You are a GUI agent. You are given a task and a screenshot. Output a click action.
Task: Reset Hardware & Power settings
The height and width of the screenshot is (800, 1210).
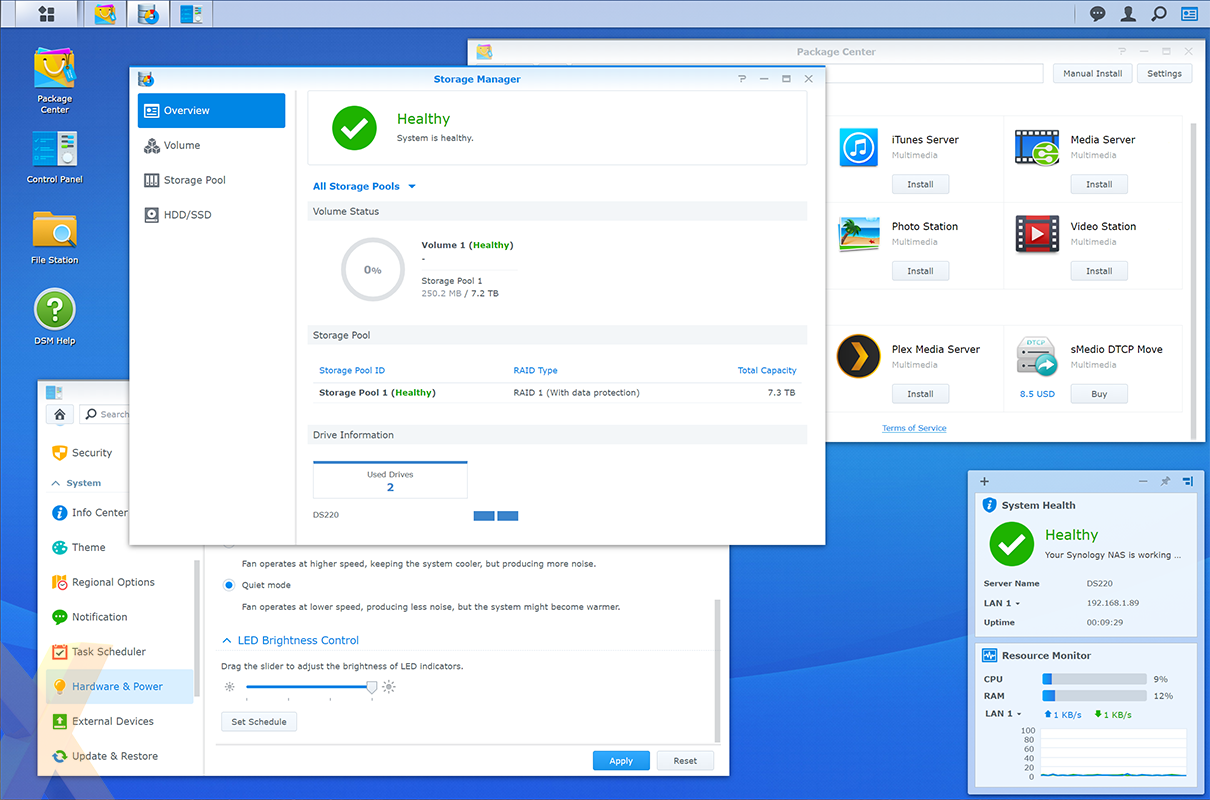pyautogui.click(x=685, y=761)
